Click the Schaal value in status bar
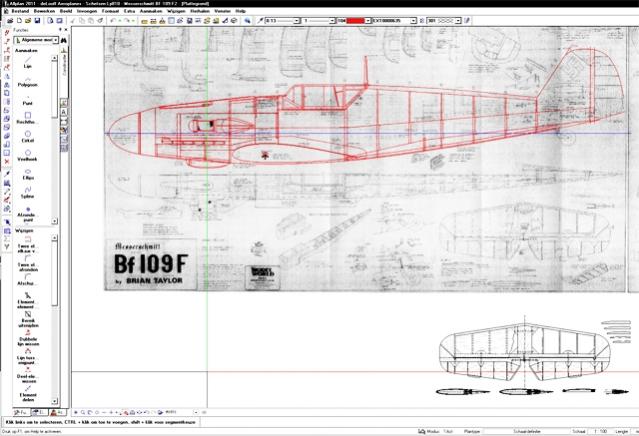Image resolution: width=639 pixels, height=436 pixels. 600,431
